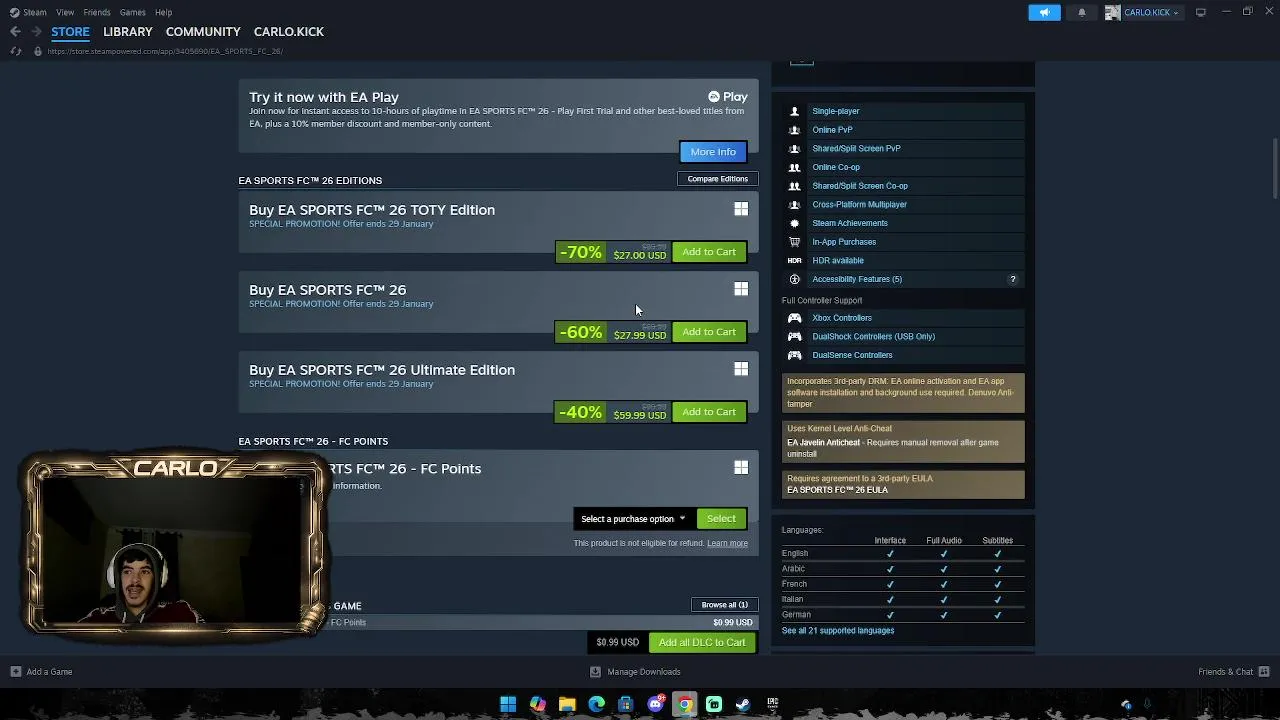Image resolution: width=1280 pixels, height=720 pixels.
Task: Click the Add a Game label
Action: [49, 672]
